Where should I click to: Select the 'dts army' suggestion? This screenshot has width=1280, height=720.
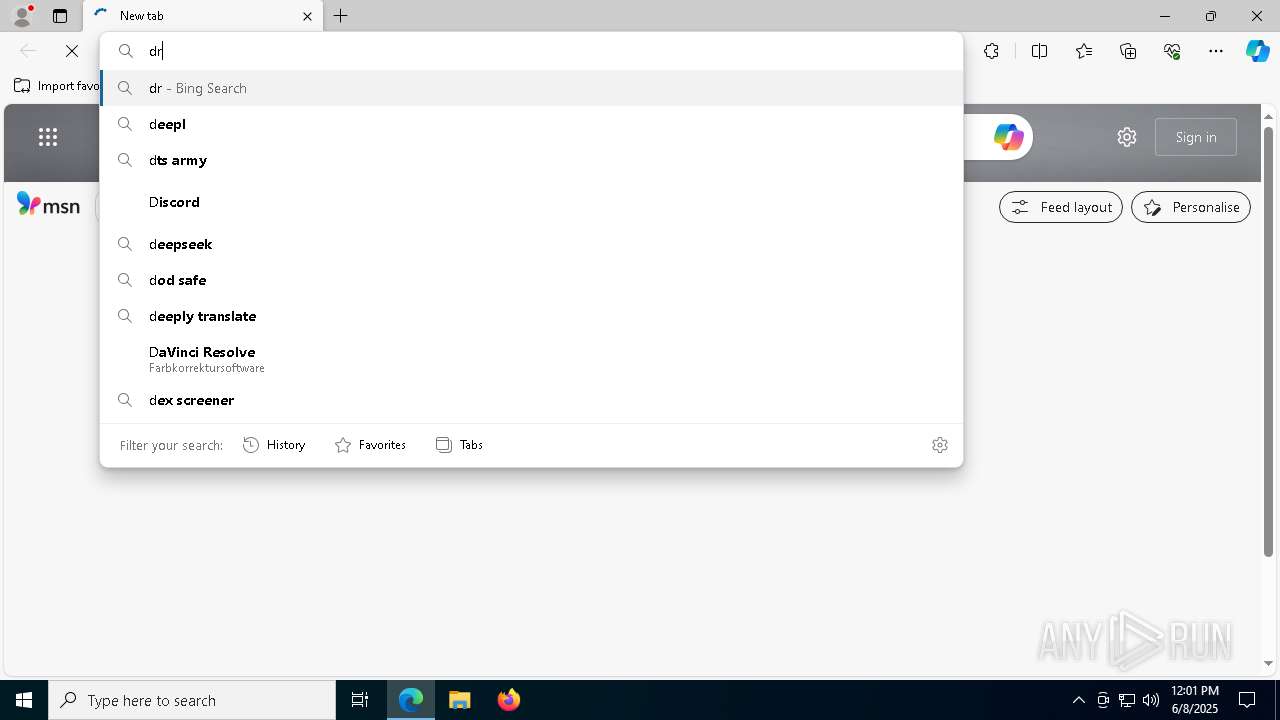click(531, 160)
